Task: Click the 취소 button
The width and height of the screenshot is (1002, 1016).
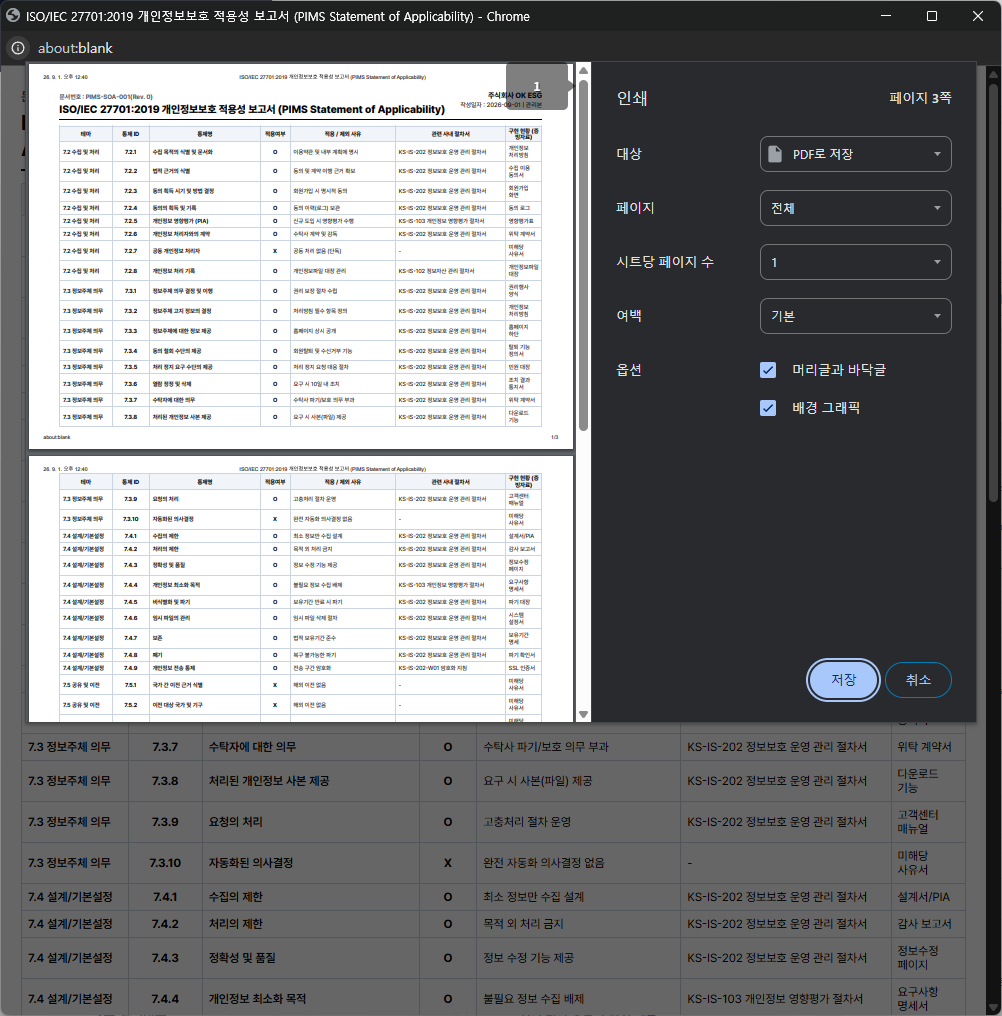Action: [918, 680]
